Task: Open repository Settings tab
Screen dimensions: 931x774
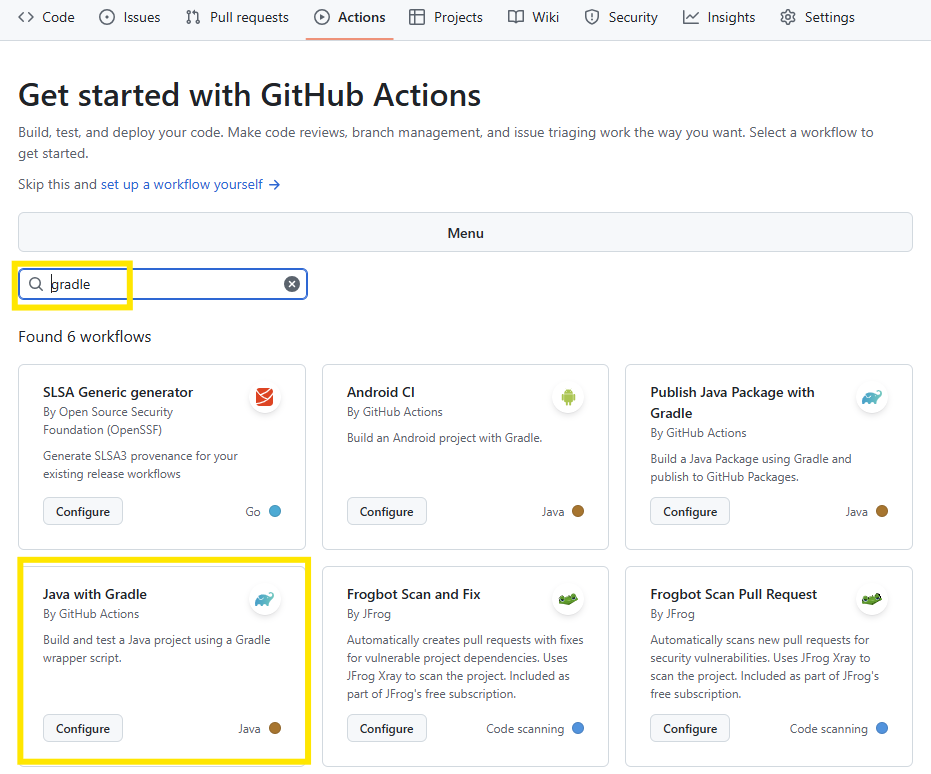Action: [x=818, y=17]
